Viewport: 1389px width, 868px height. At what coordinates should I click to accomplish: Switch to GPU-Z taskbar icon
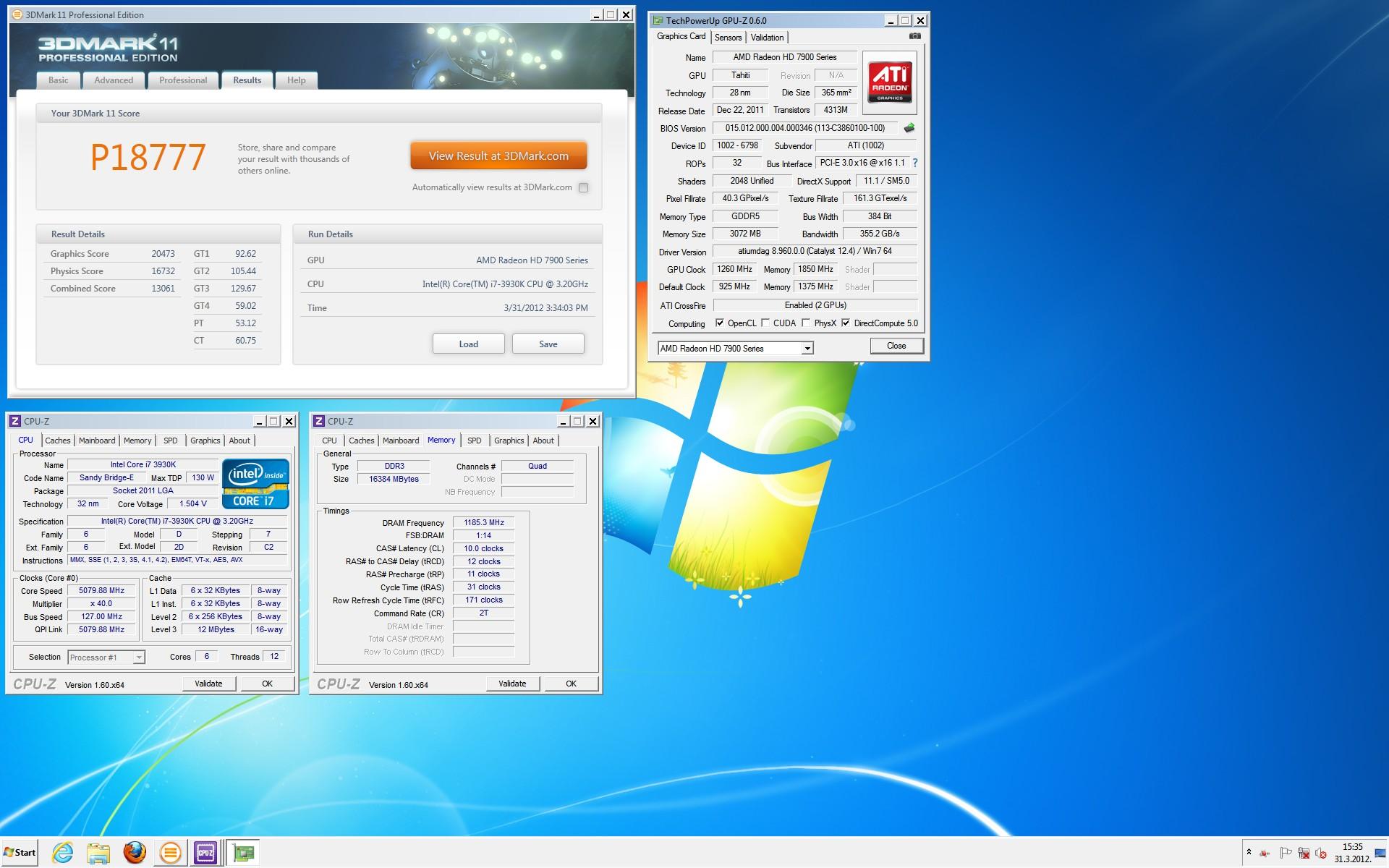[244, 853]
